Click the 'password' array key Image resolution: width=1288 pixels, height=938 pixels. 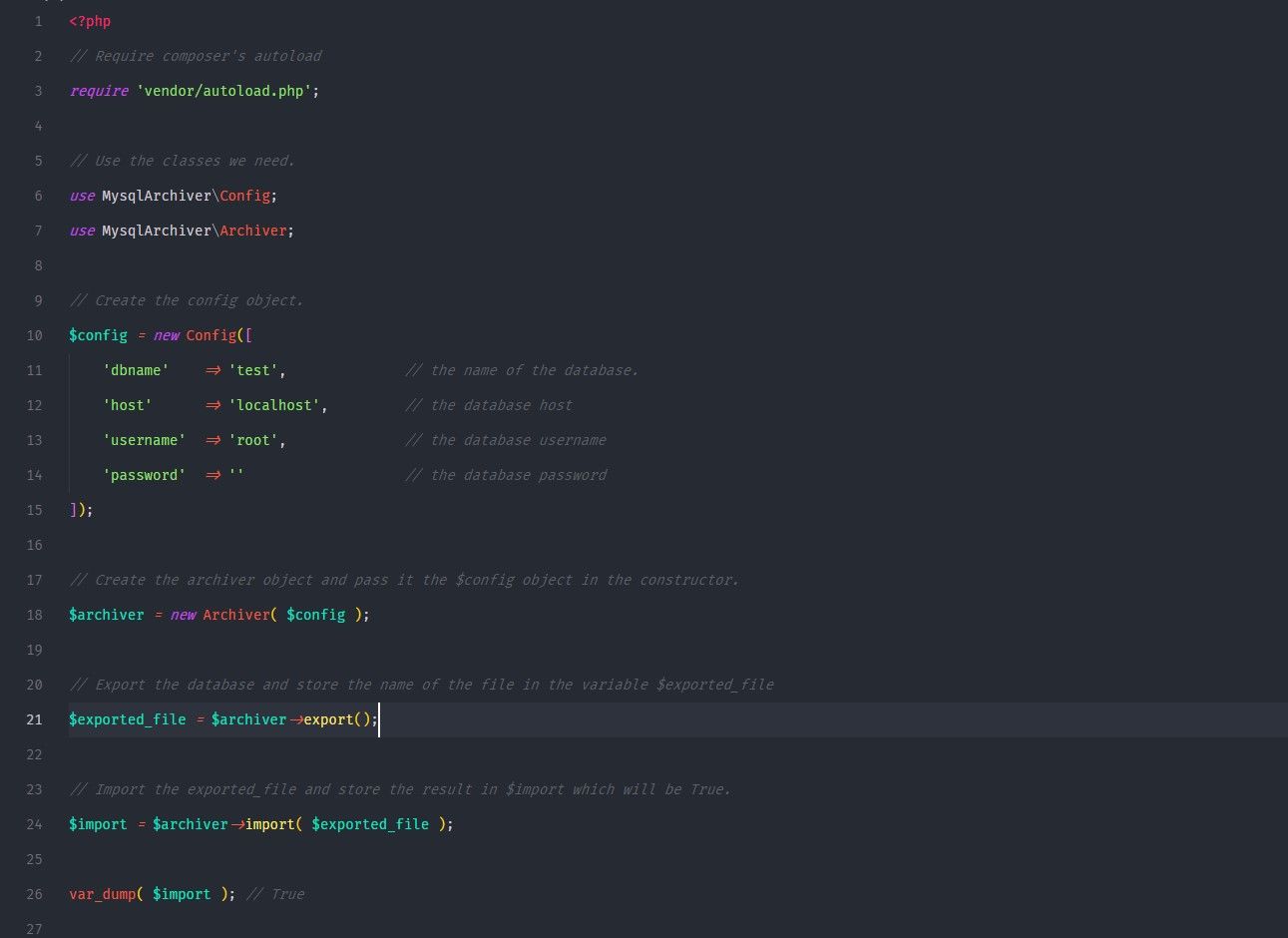(145, 475)
